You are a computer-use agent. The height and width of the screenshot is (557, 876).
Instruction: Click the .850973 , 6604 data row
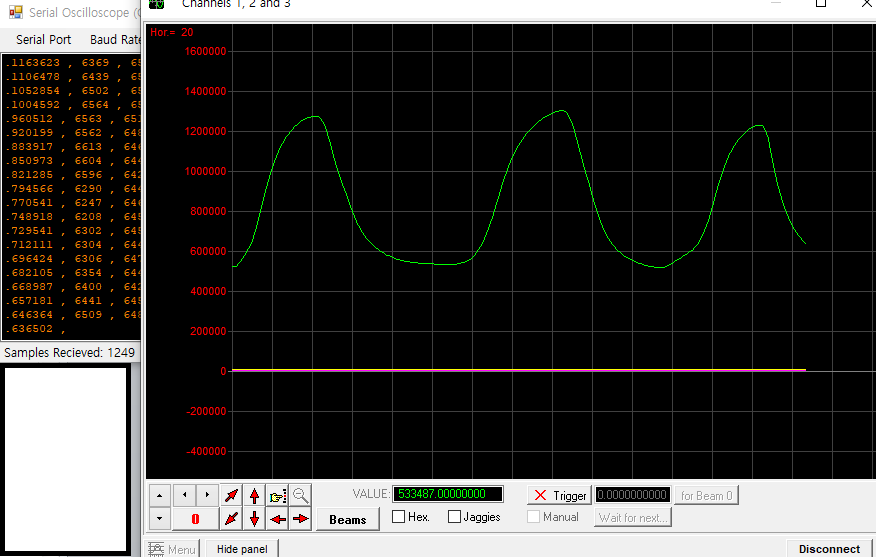(x=73, y=160)
